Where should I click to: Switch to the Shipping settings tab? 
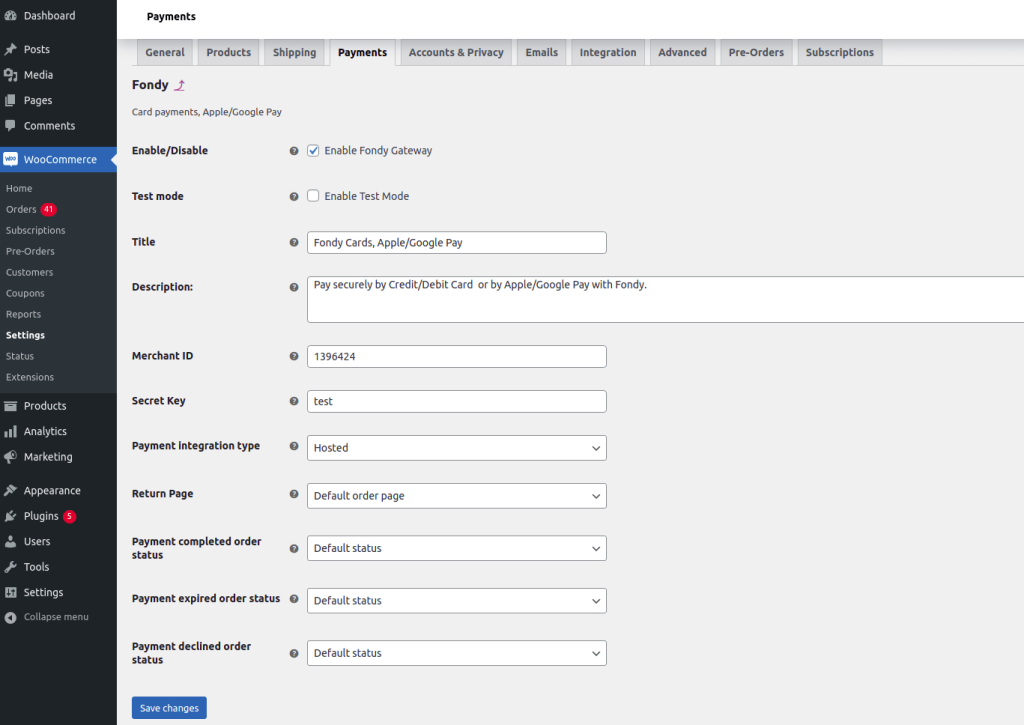click(295, 52)
